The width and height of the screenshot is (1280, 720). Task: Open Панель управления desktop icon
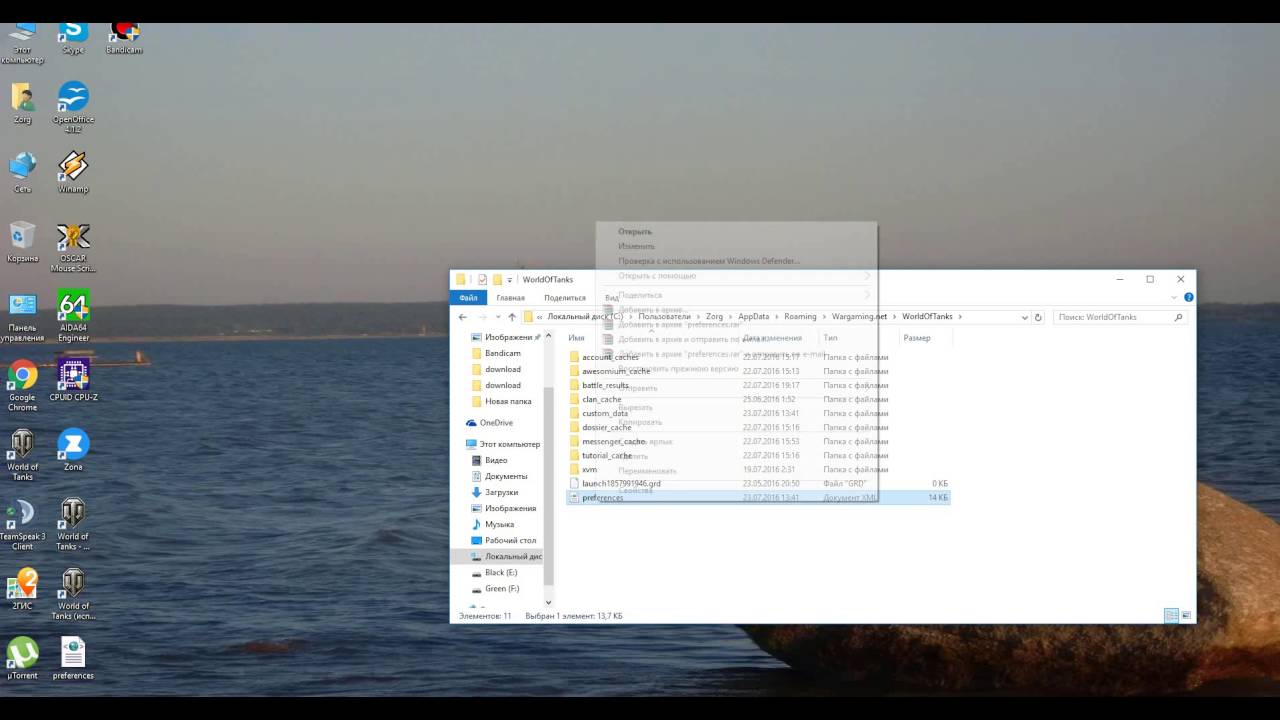pos(22,316)
